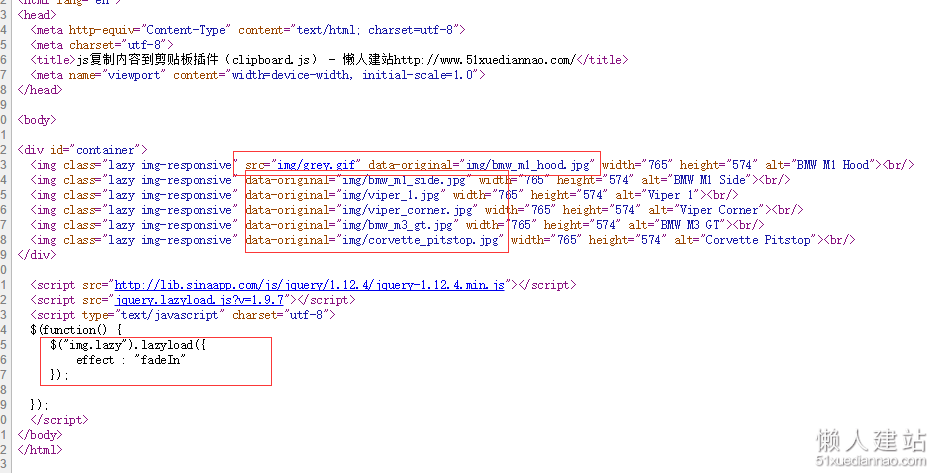
Task: Click the closing </html> tag
Action: [x=40, y=450]
